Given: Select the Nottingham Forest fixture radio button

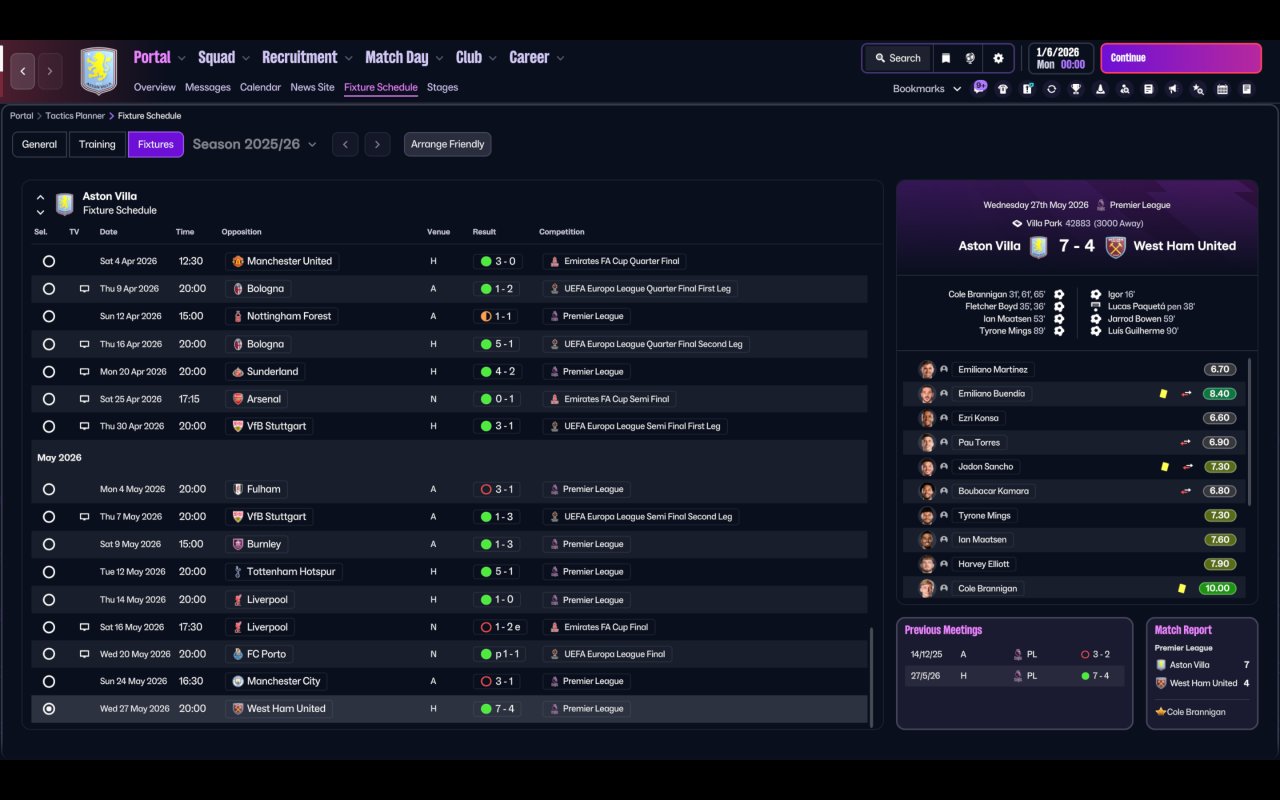Looking at the screenshot, I should [49, 316].
